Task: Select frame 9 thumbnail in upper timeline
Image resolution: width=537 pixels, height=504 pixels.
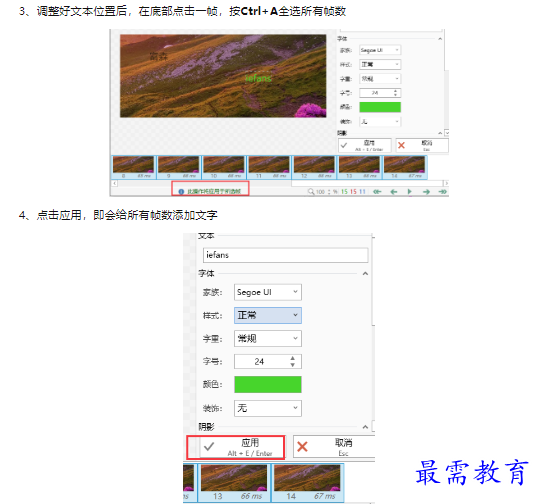Action: (178, 167)
